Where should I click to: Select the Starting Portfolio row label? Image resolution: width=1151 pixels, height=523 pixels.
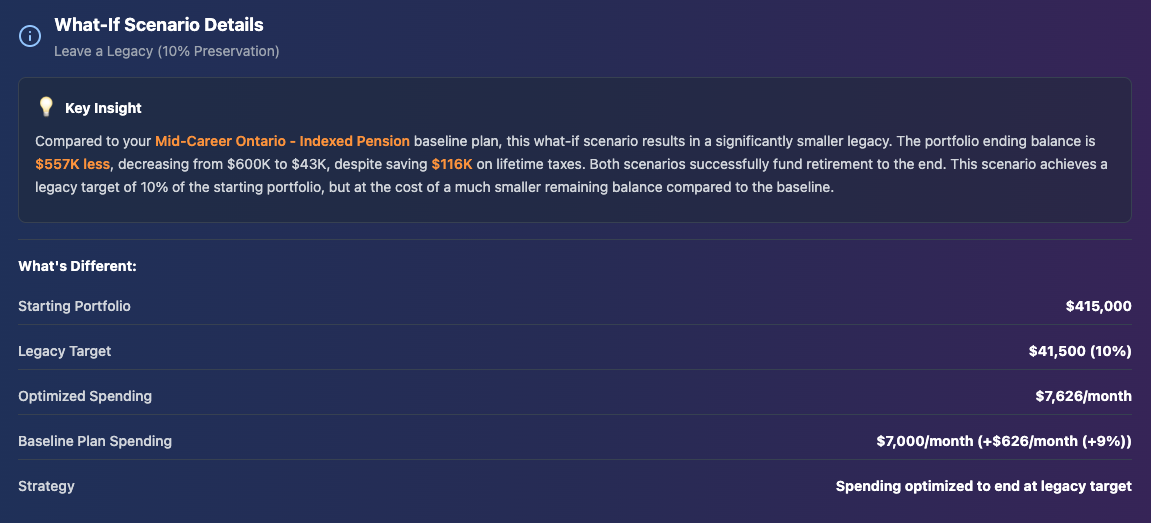point(74,306)
